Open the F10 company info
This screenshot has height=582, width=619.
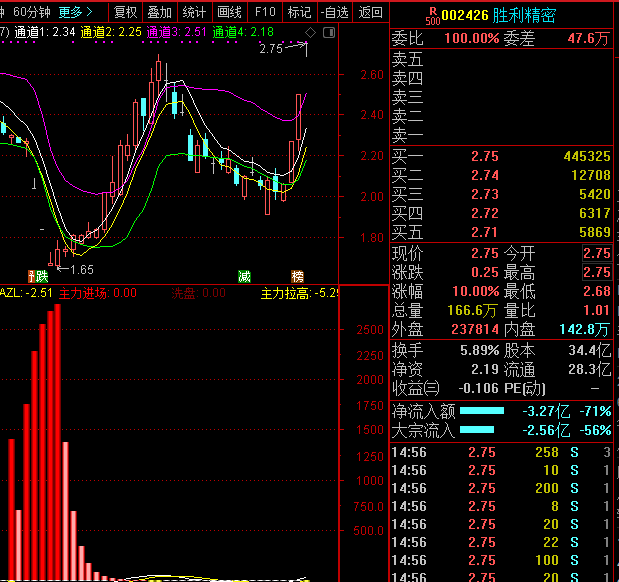(x=265, y=12)
